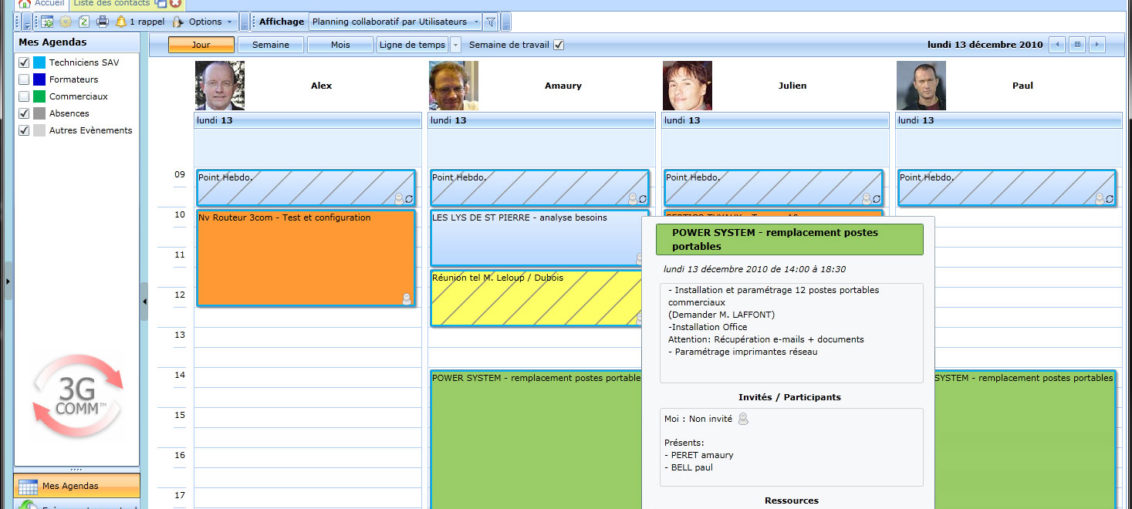The width and height of the screenshot is (1132, 509).
Task: Open Nv Routeur 3com - Test et configuration event
Action: (306, 258)
